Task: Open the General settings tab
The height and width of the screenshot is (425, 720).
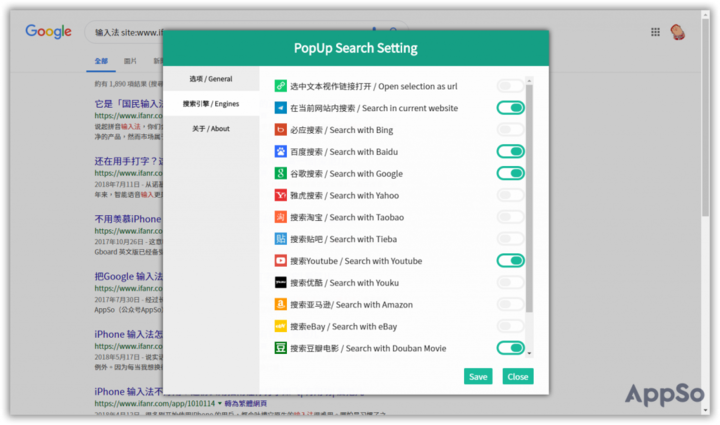Action: (x=211, y=79)
